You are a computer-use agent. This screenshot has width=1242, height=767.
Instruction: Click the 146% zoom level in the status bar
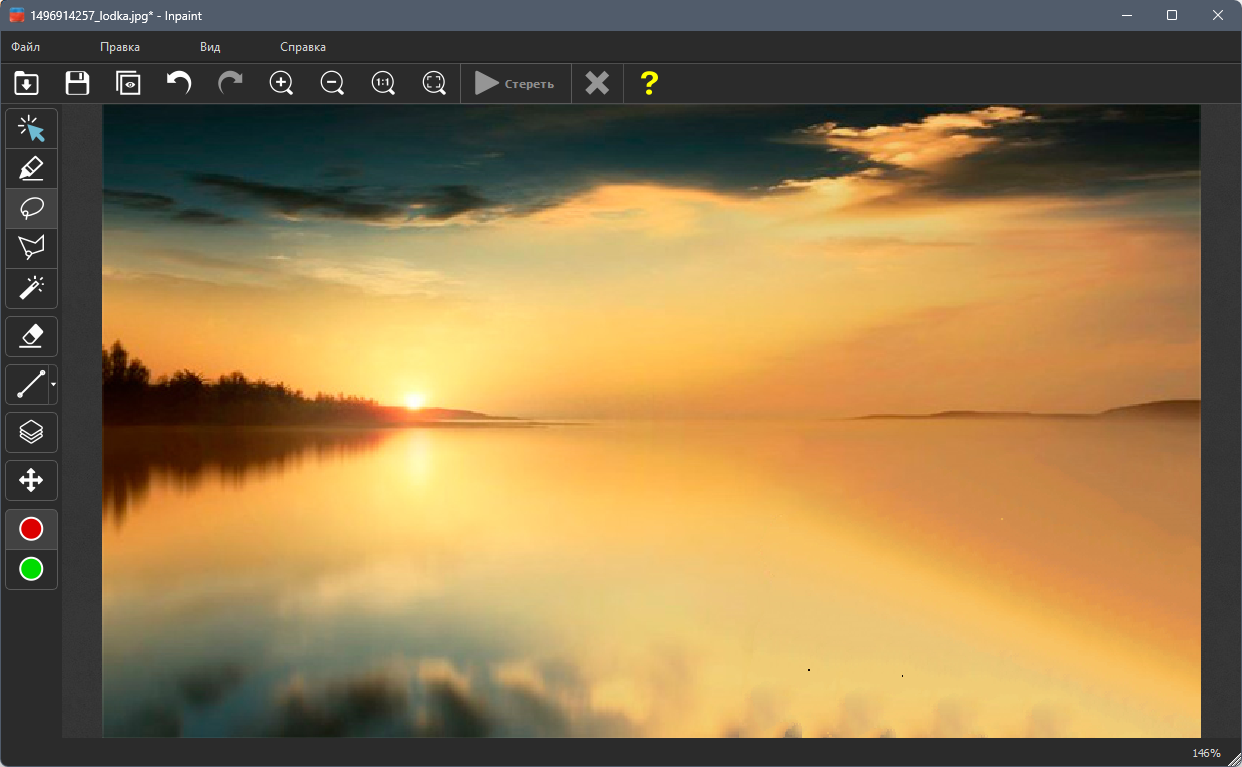(1206, 753)
